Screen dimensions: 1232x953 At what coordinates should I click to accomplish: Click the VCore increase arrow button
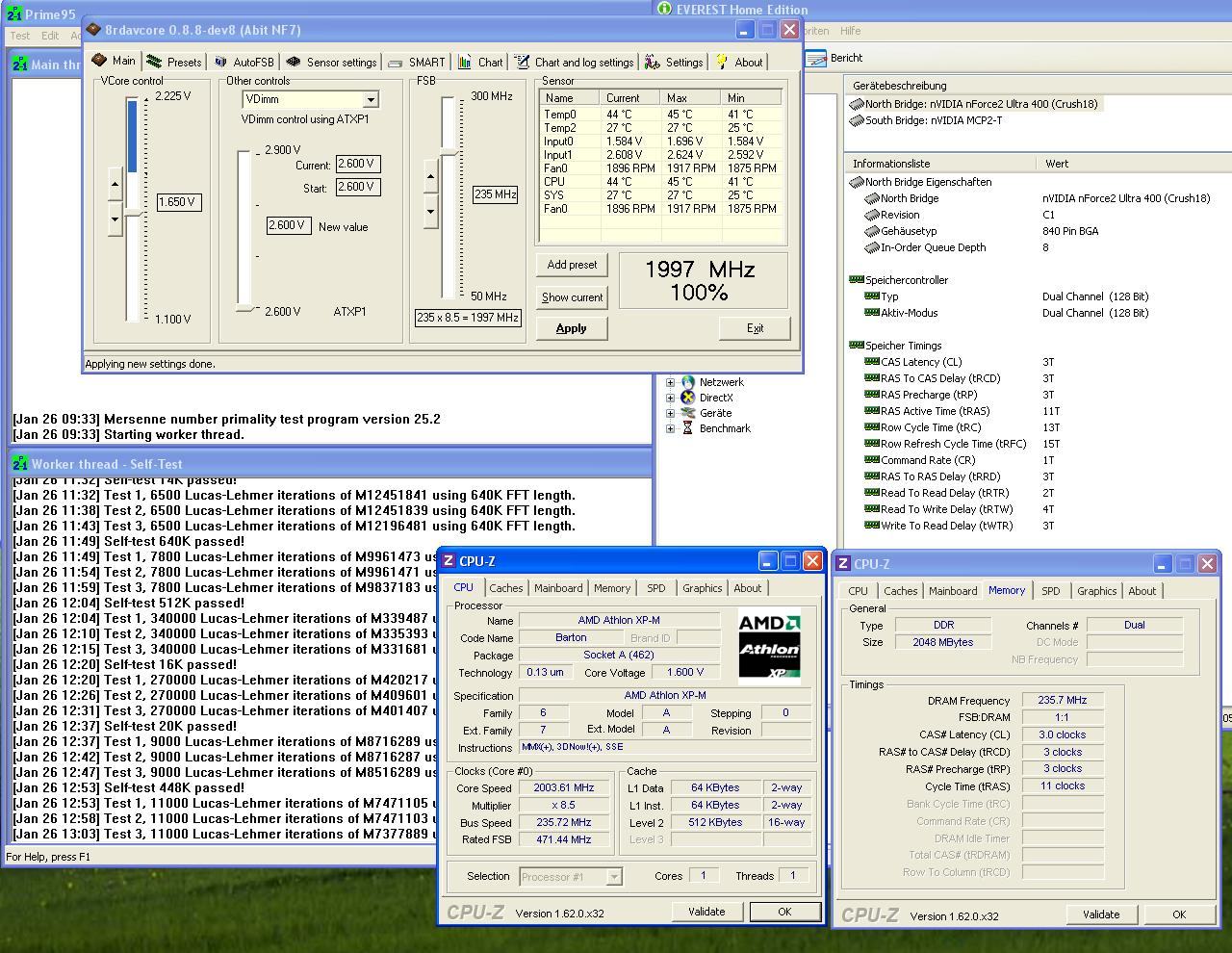(115, 183)
